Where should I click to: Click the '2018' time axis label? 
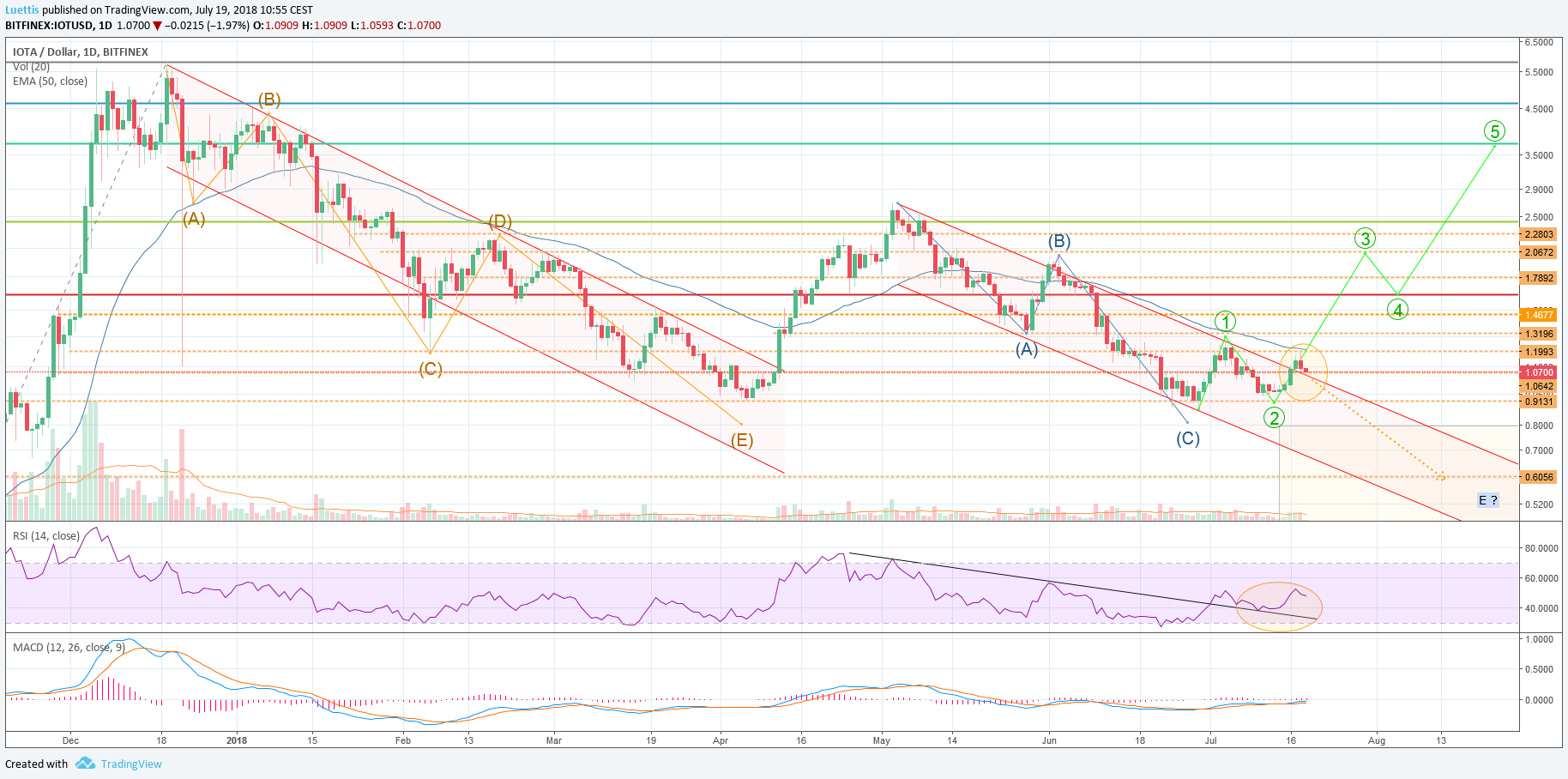click(x=237, y=740)
